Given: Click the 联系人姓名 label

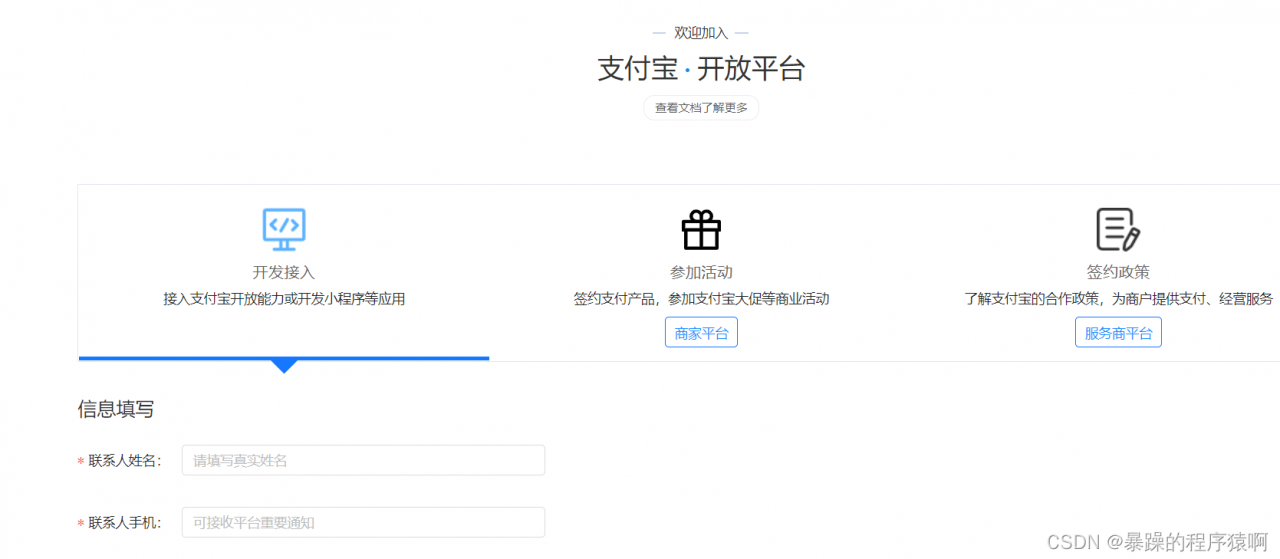Looking at the screenshot, I should click(x=124, y=461).
